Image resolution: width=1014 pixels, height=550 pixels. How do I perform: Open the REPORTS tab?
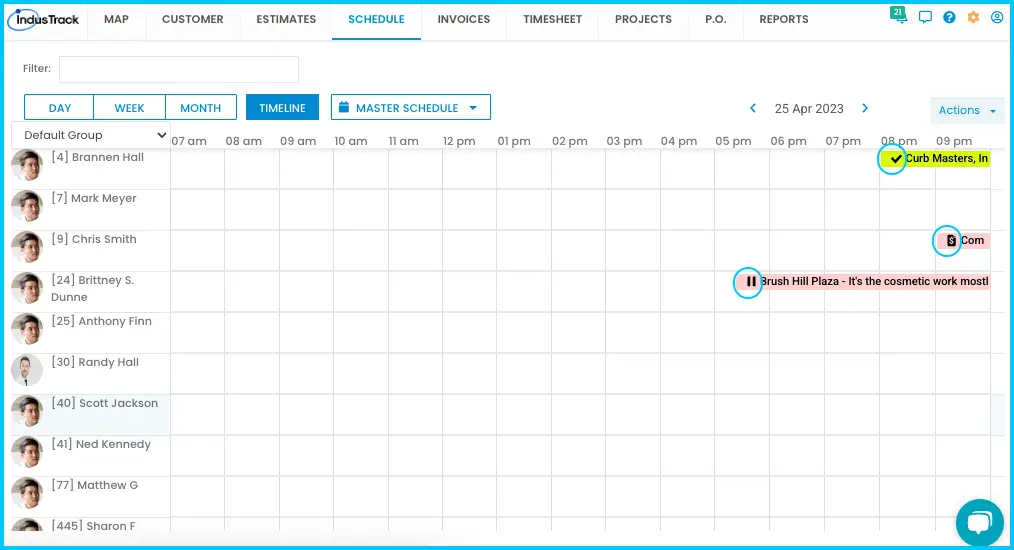pos(784,19)
